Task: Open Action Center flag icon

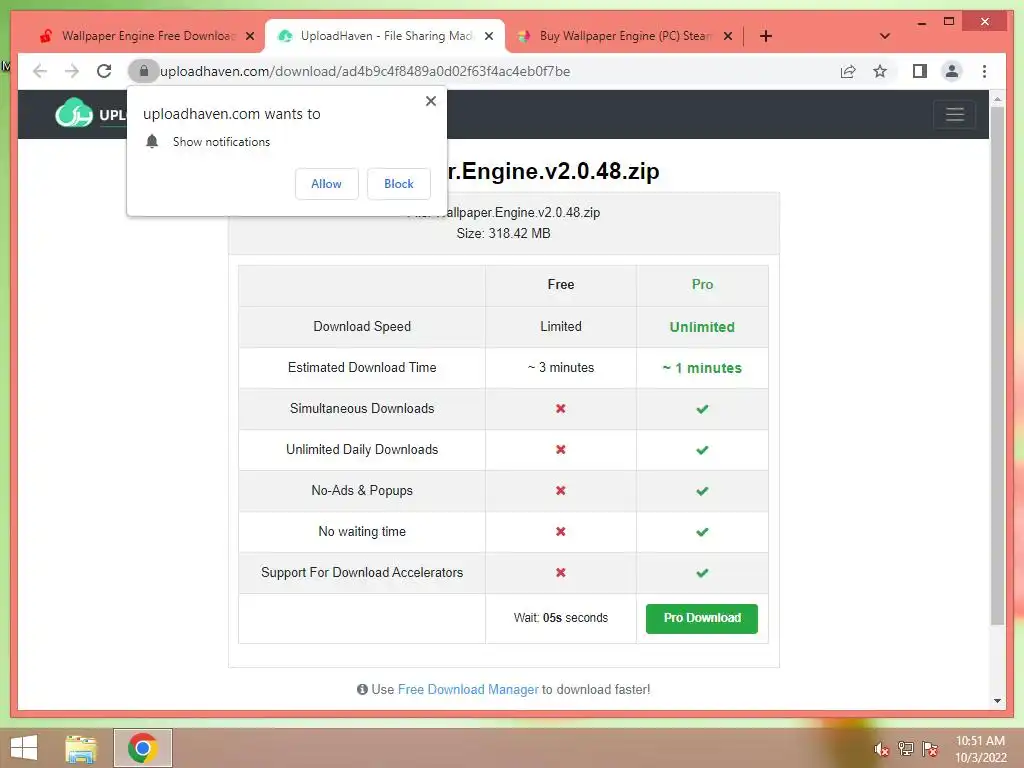Action: (930, 749)
